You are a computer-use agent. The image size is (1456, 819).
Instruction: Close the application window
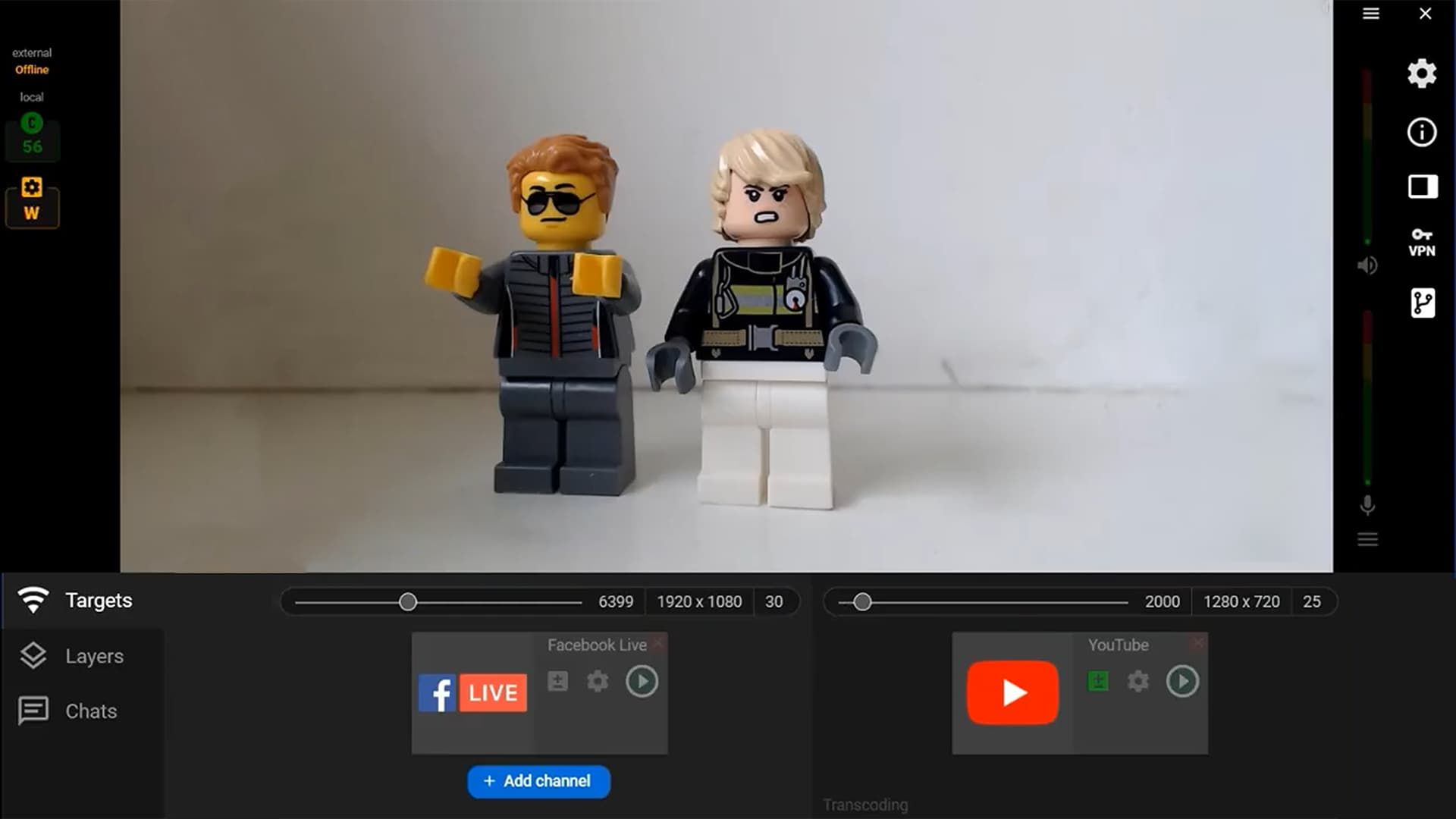pyautogui.click(x=1426, y=14)
